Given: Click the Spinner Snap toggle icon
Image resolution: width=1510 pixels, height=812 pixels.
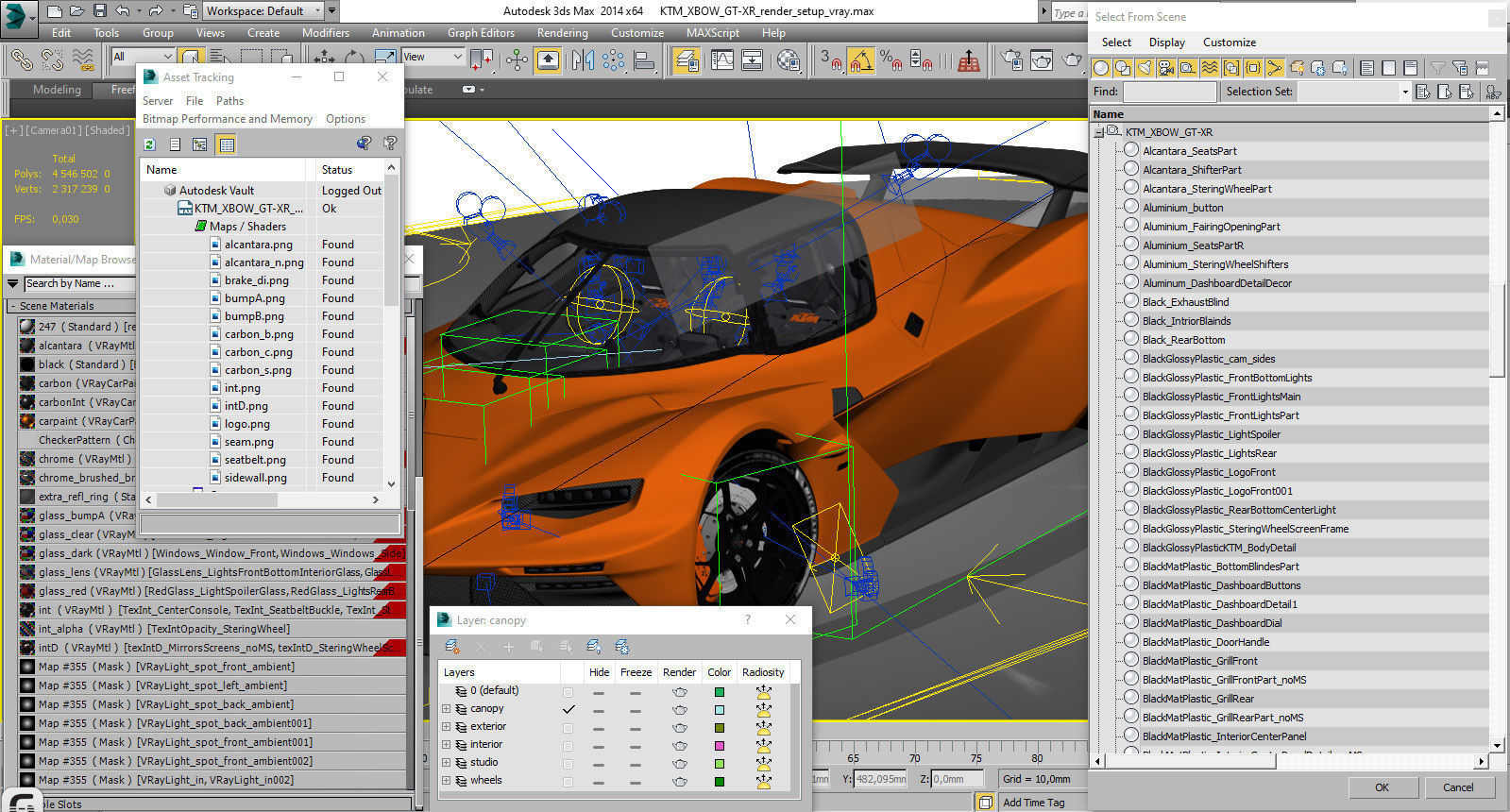Looking at the screenshot, I should (922, 60).
